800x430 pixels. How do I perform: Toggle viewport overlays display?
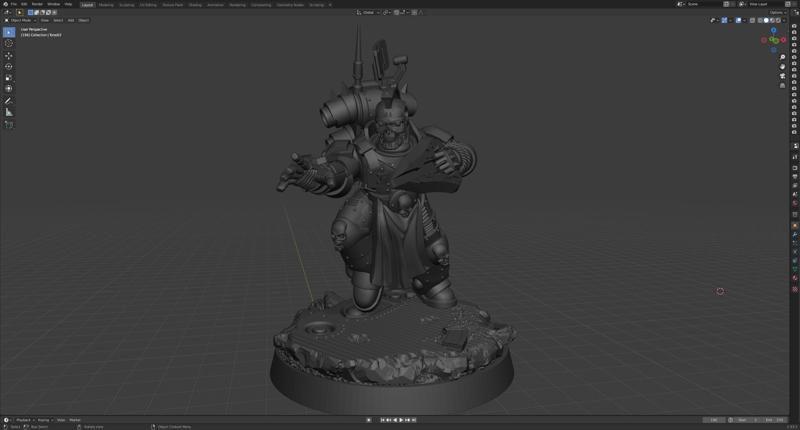[x=738, y=20]
